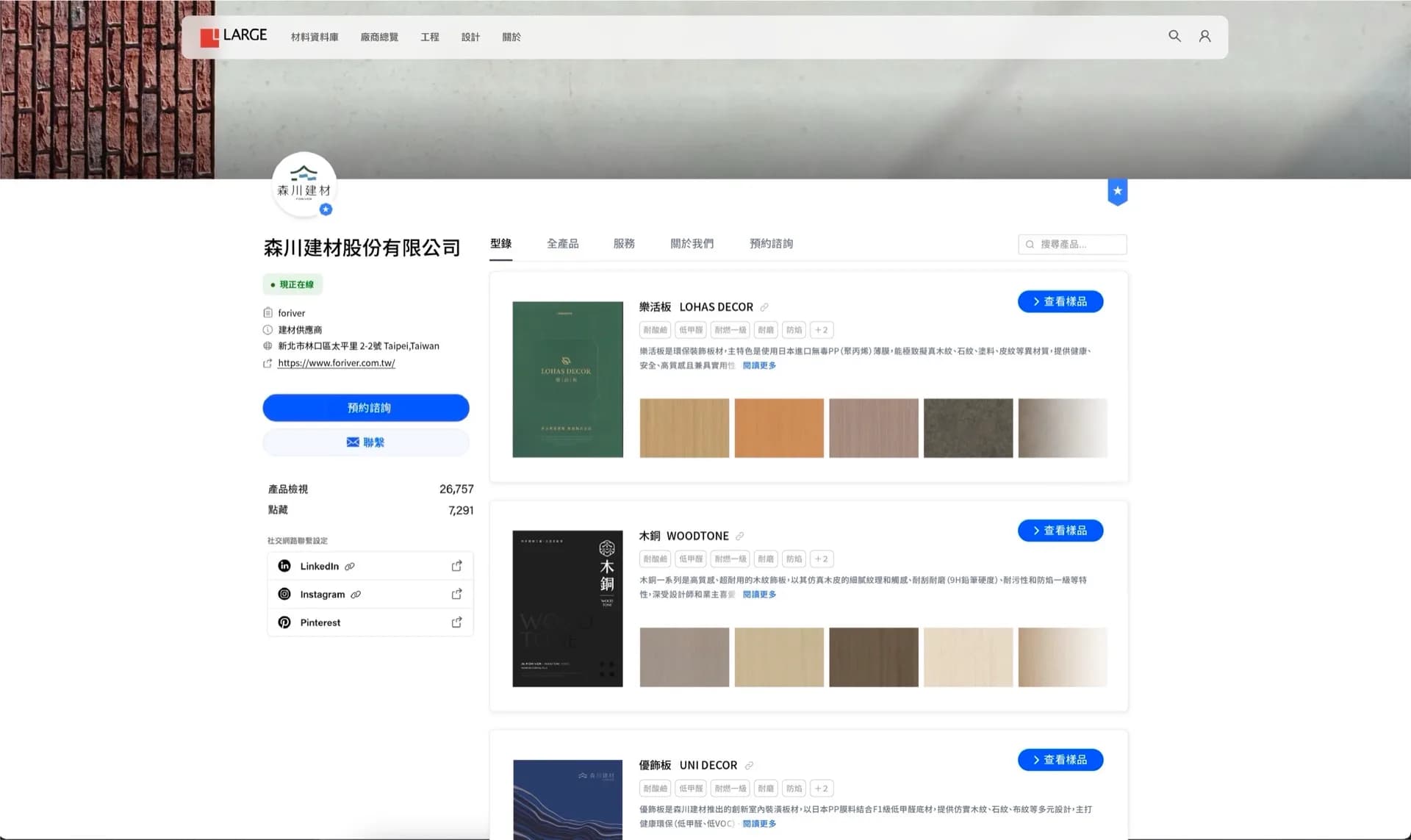View samples for WOODTONE (查看樣品)

(1060, 531)
